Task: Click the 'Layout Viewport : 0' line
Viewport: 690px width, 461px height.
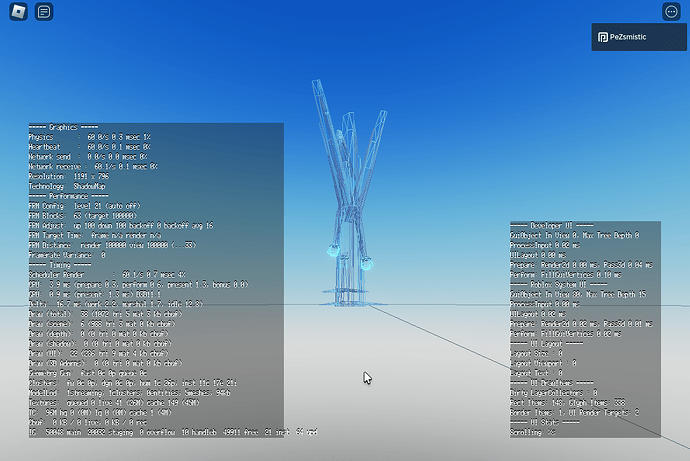Action: pos(543,363)
